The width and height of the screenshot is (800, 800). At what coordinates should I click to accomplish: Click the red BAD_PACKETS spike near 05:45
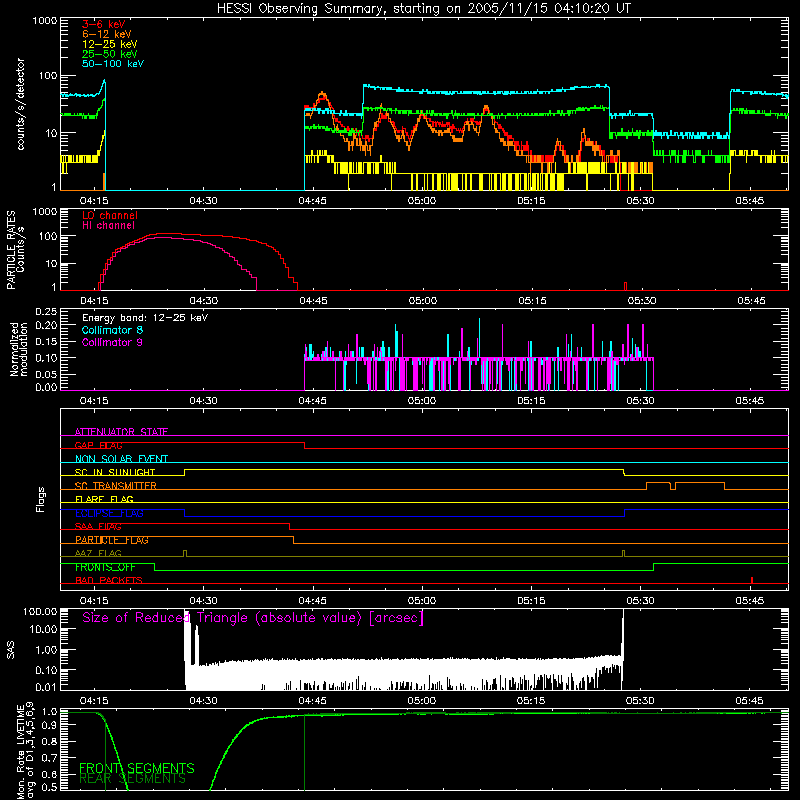click(752, 580)
